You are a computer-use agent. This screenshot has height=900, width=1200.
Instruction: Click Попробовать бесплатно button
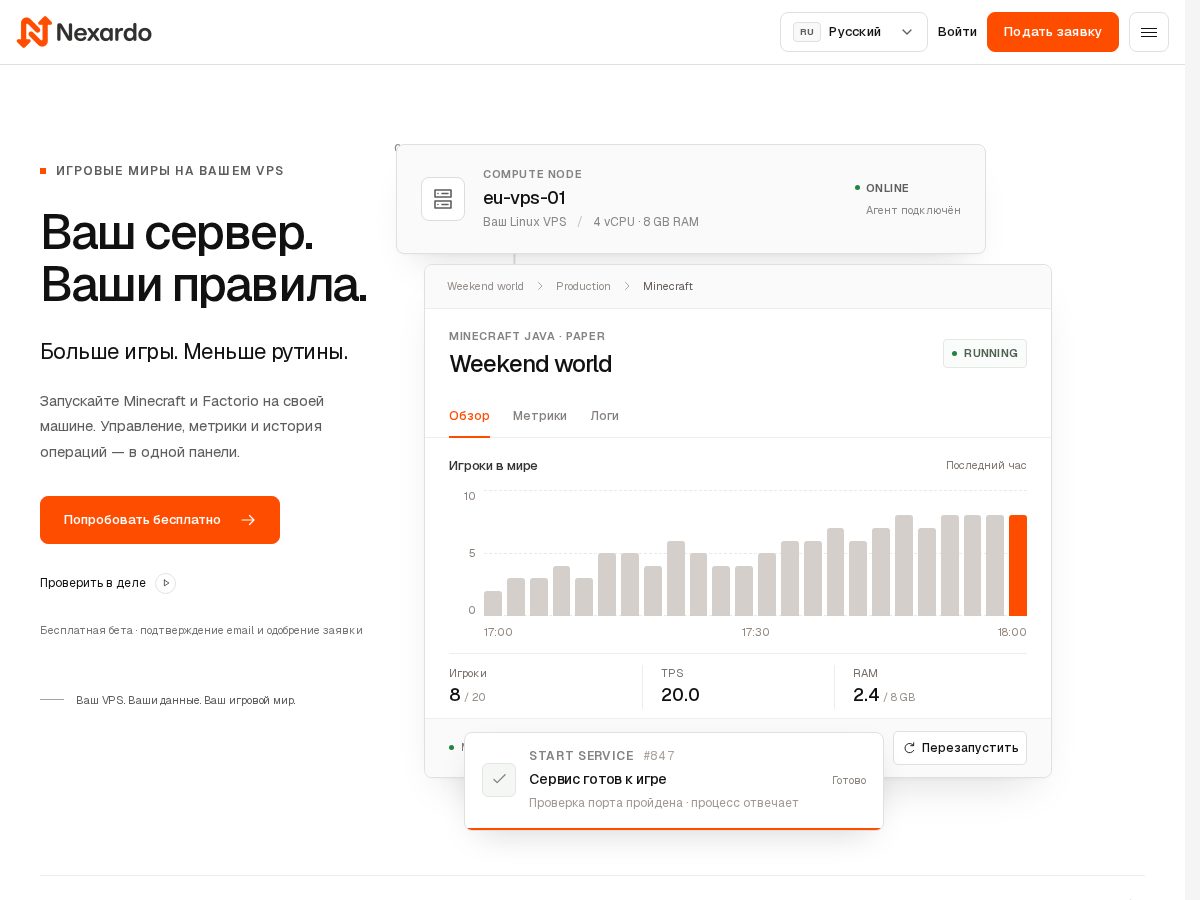[x=160, y=520]
